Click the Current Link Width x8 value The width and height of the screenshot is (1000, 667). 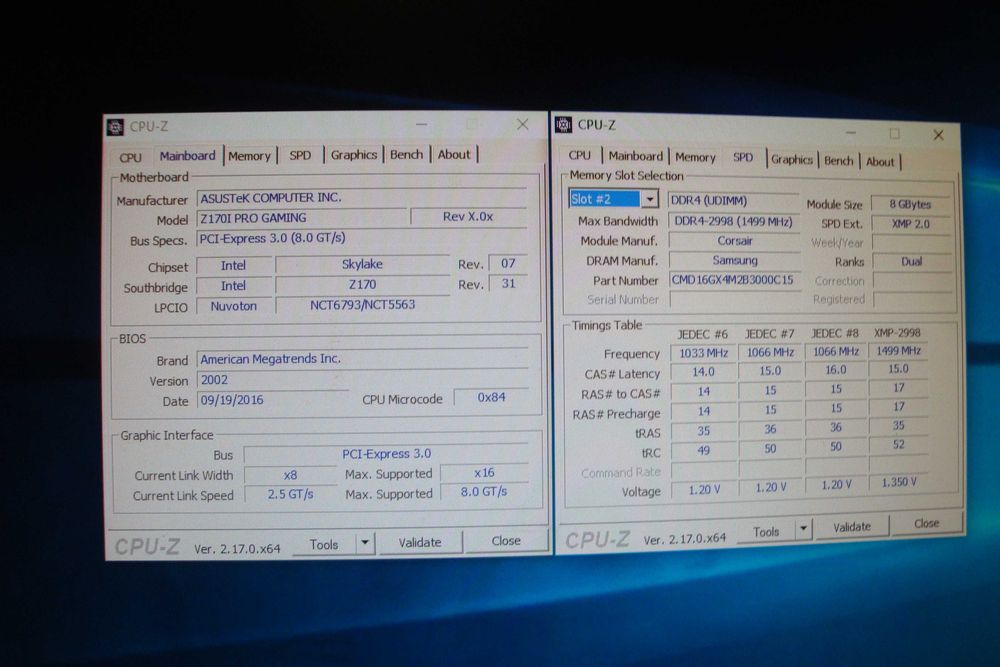point(290,476)
